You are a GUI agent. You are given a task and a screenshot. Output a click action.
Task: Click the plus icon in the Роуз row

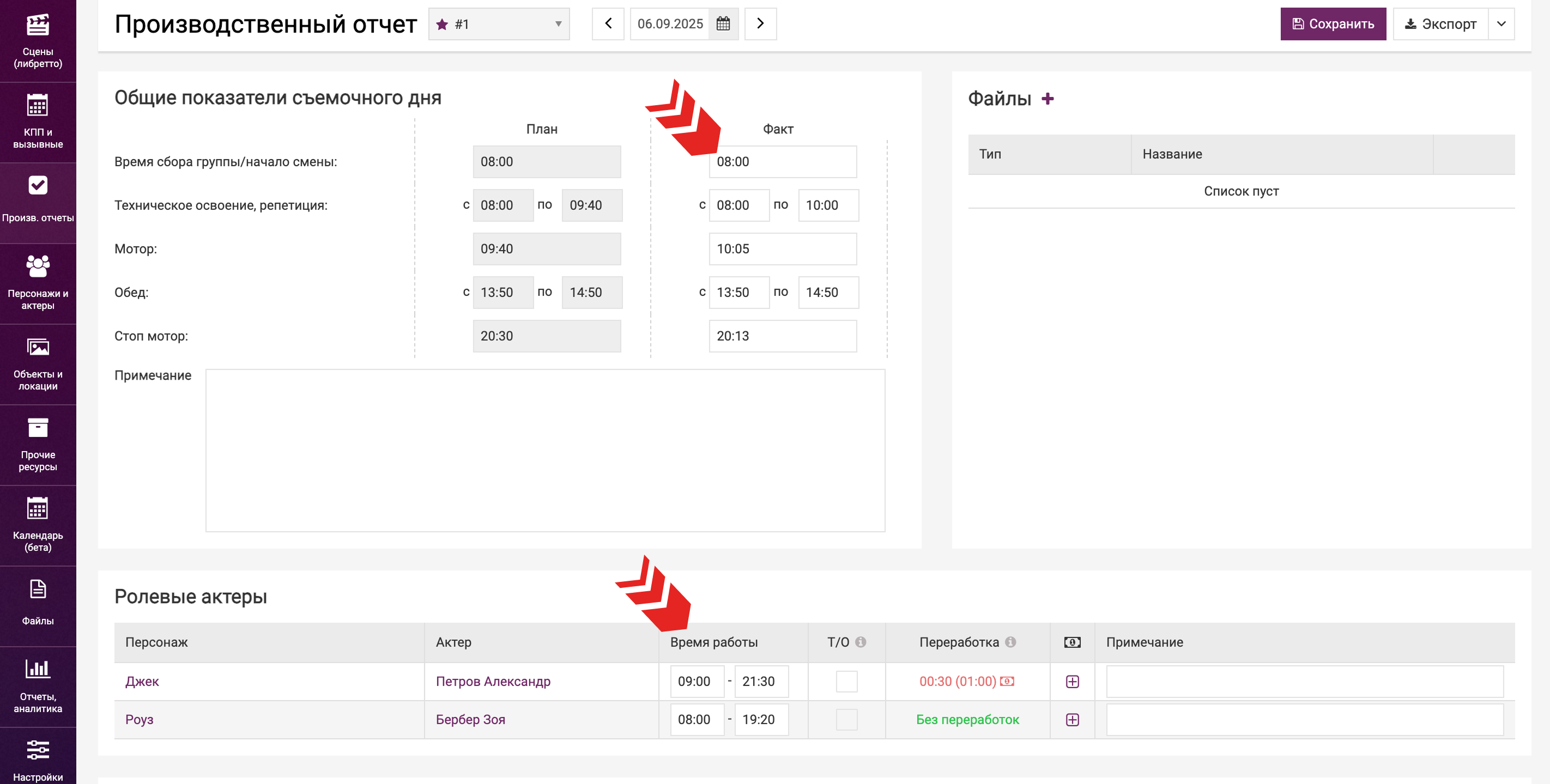pos(1072,720)
